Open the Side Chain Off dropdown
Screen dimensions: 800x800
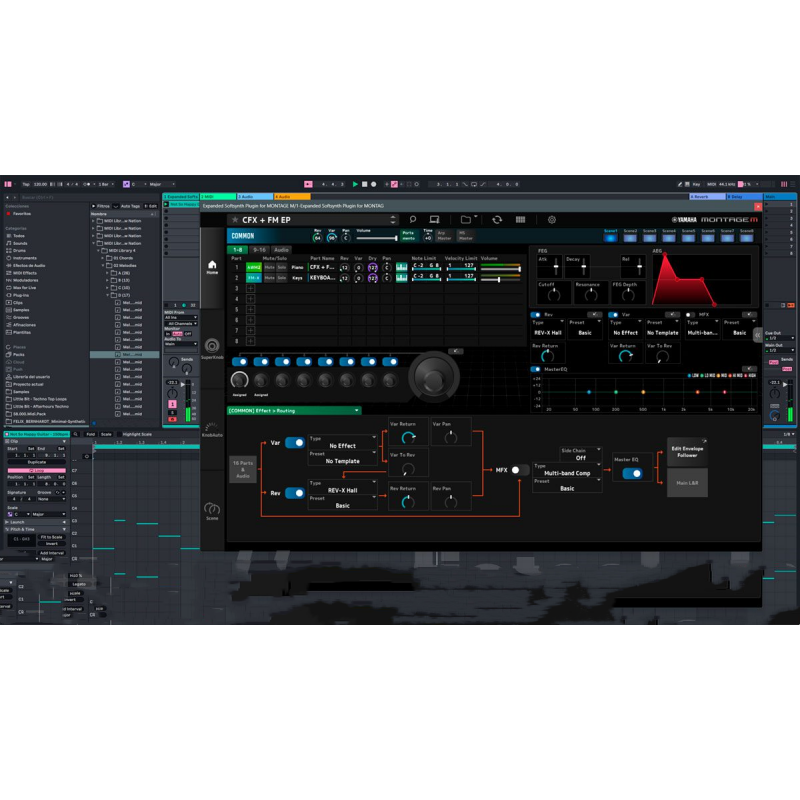click(x=581, y=454)
